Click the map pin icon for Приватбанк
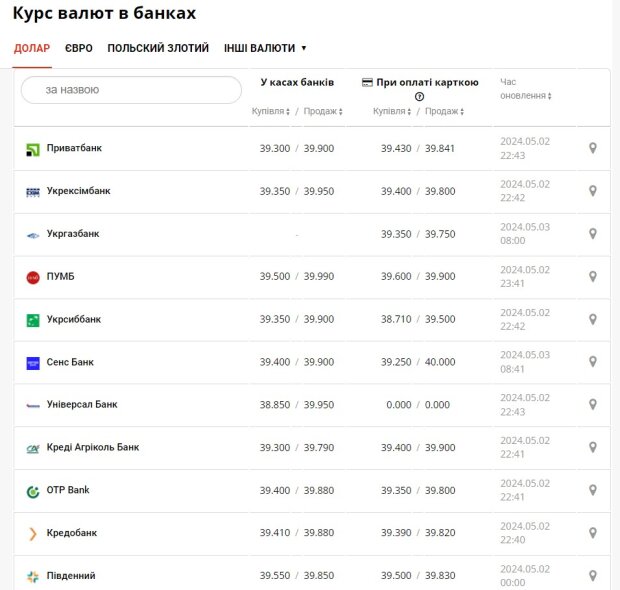 [x=592, y=149]
